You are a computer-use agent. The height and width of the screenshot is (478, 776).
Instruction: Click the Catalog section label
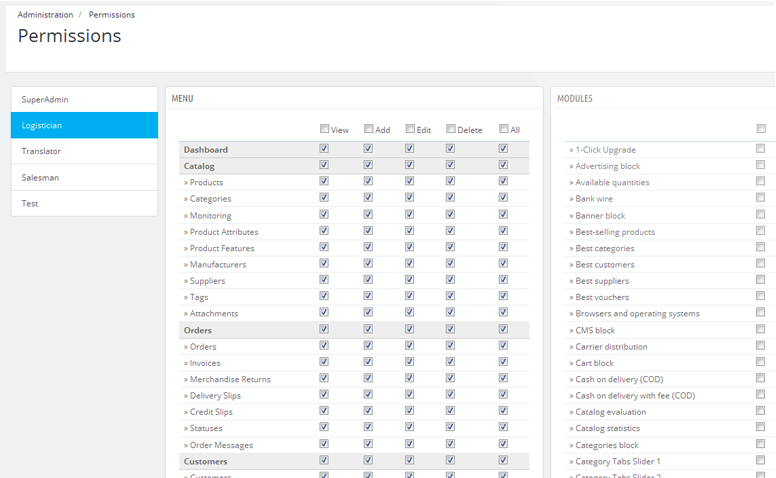click(x=199, y=166)
